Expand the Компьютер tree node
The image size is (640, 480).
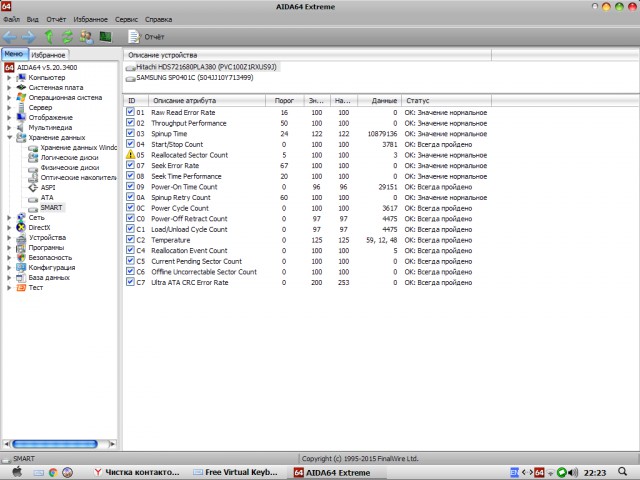pos(9,77)
